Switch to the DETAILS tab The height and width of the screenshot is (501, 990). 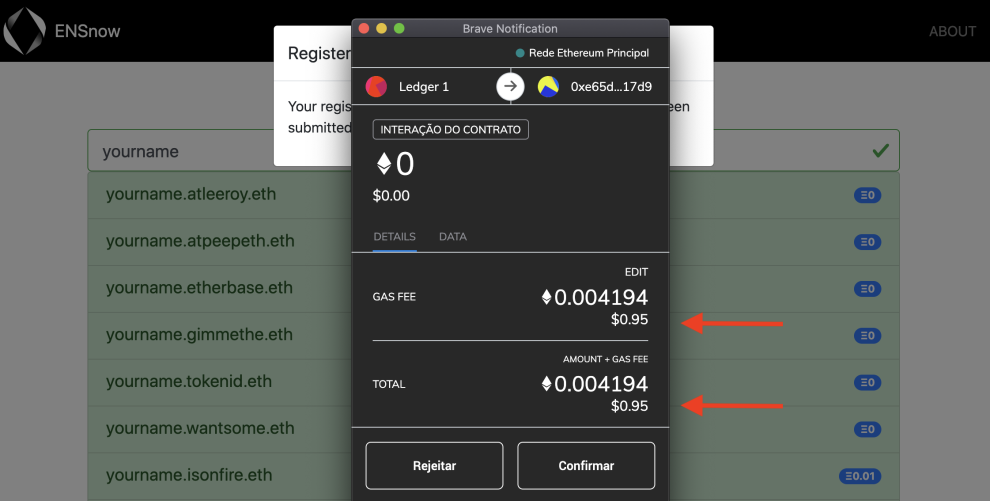point(395,237)
